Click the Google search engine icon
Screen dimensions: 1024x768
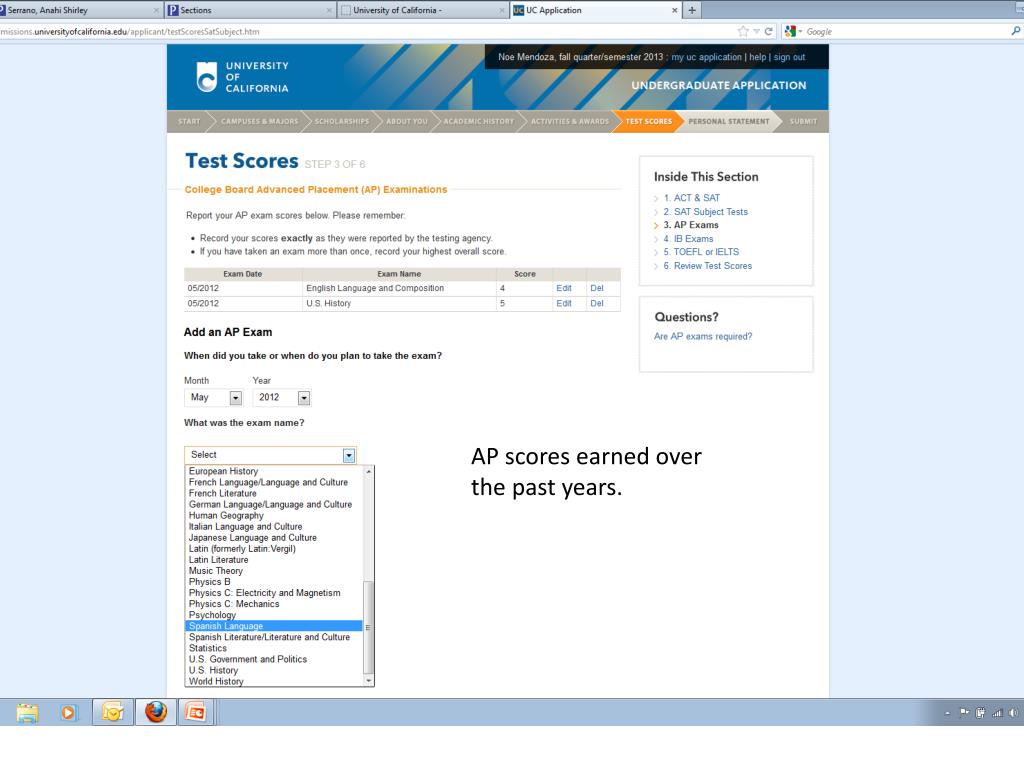tap(790, 31)
